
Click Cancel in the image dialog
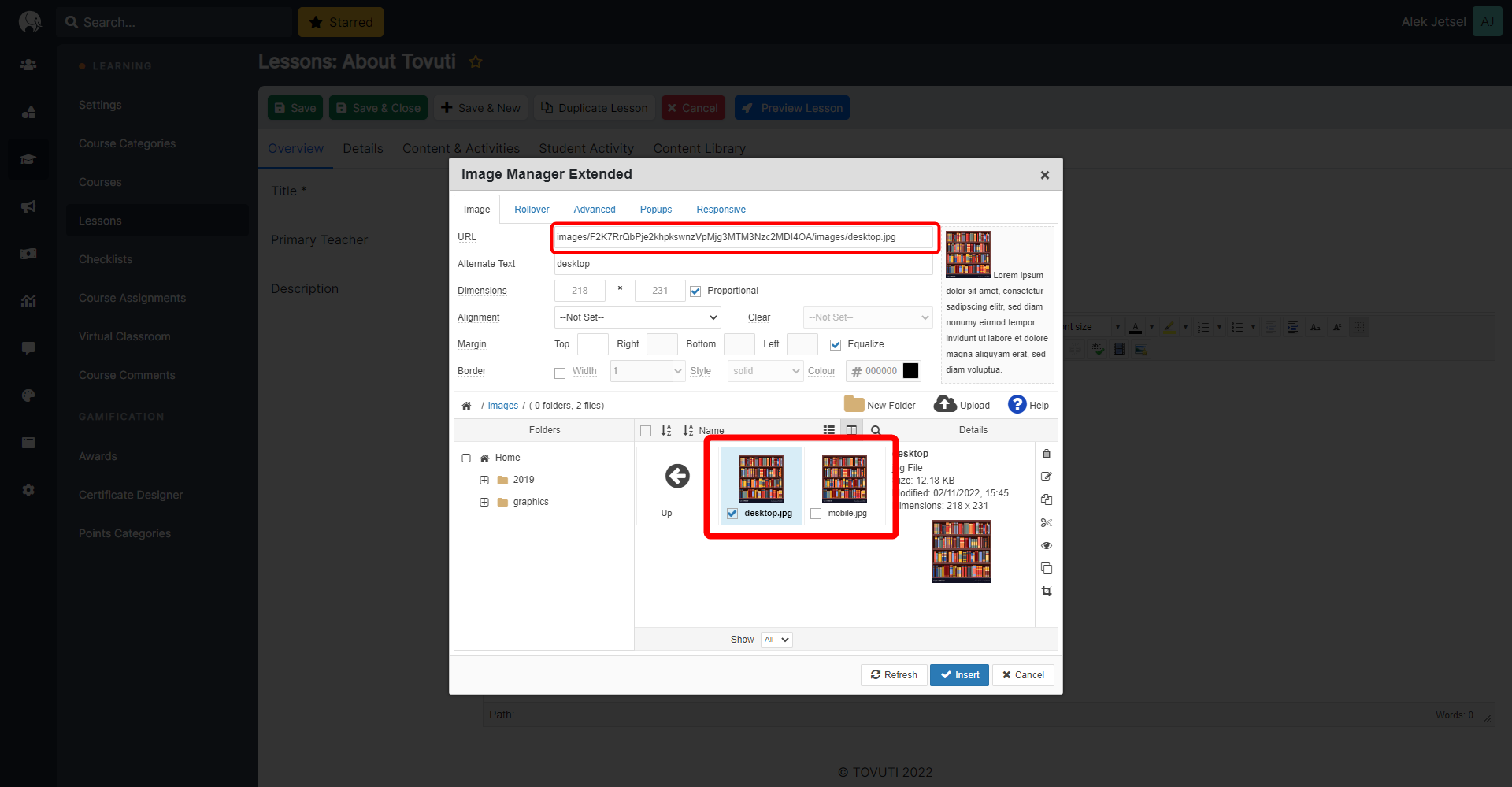pos(1023,675)
